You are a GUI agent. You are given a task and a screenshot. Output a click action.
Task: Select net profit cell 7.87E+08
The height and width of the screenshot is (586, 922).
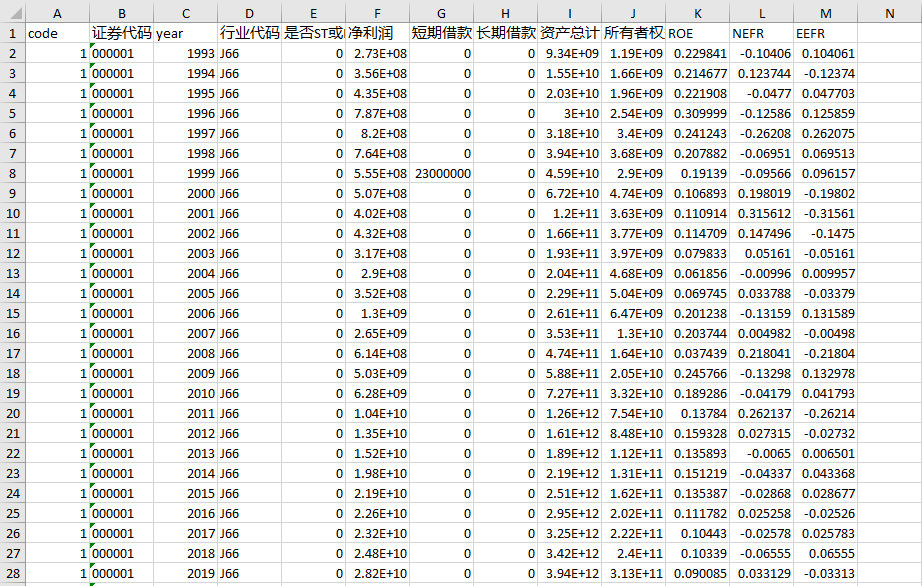coord(377,113)
